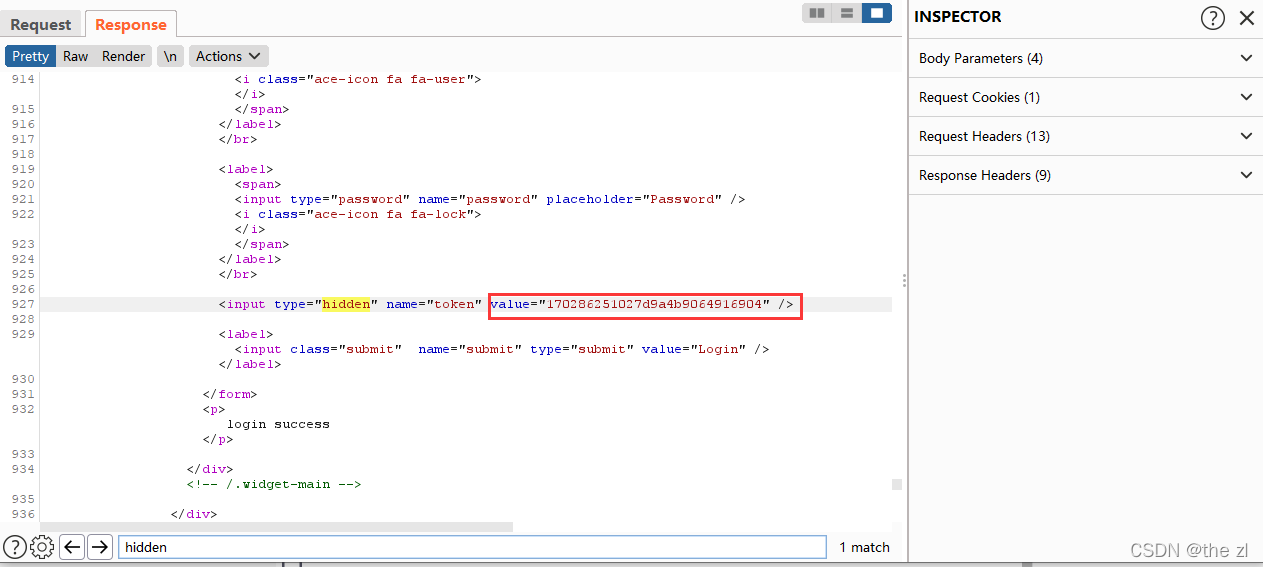
Task: Click the password input tag on line 921
Action: (x=490, y=199)
